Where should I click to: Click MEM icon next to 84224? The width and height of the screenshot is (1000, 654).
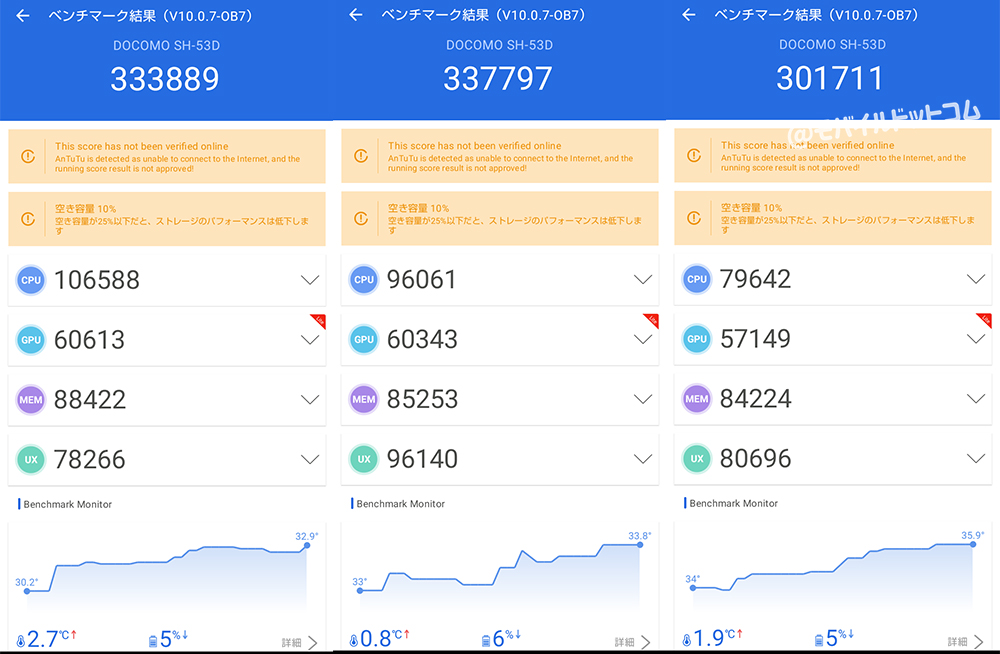click(x=696, y=399)
